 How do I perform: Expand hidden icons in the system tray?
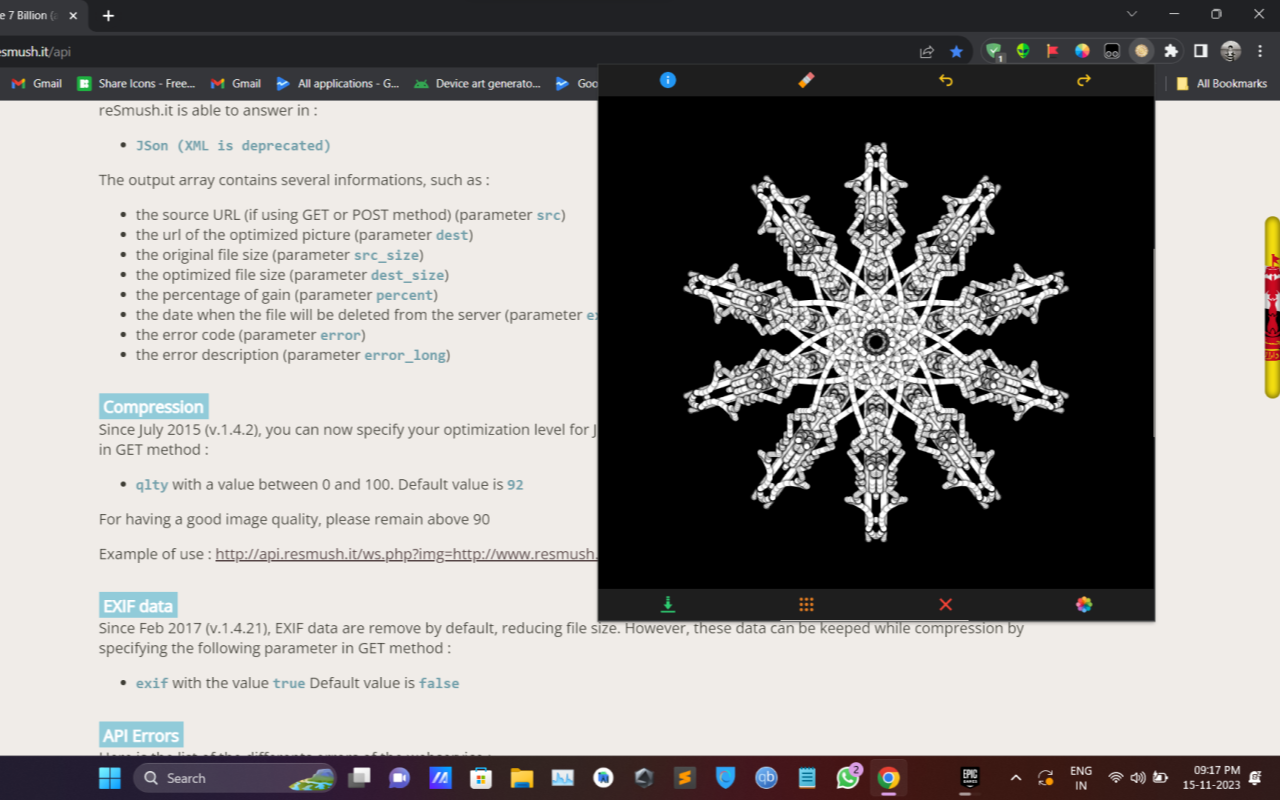tap(1015, 778)
